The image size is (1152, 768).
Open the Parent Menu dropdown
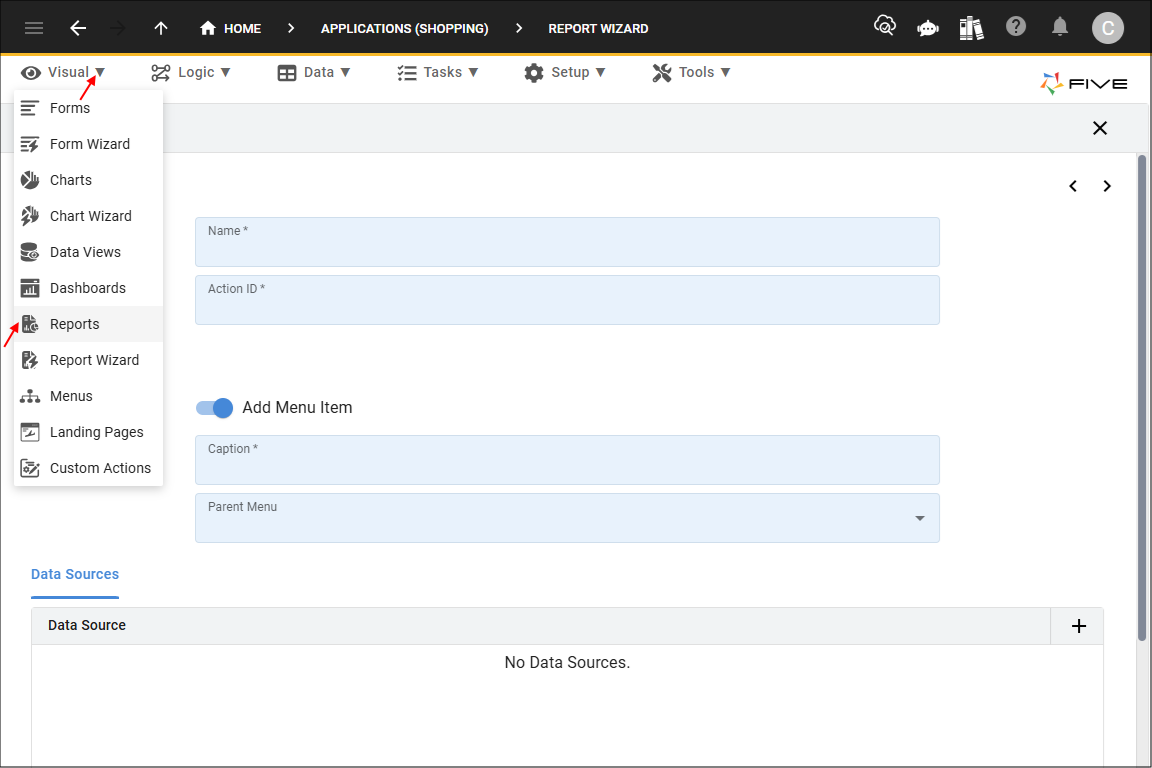(x=567, y=518)
